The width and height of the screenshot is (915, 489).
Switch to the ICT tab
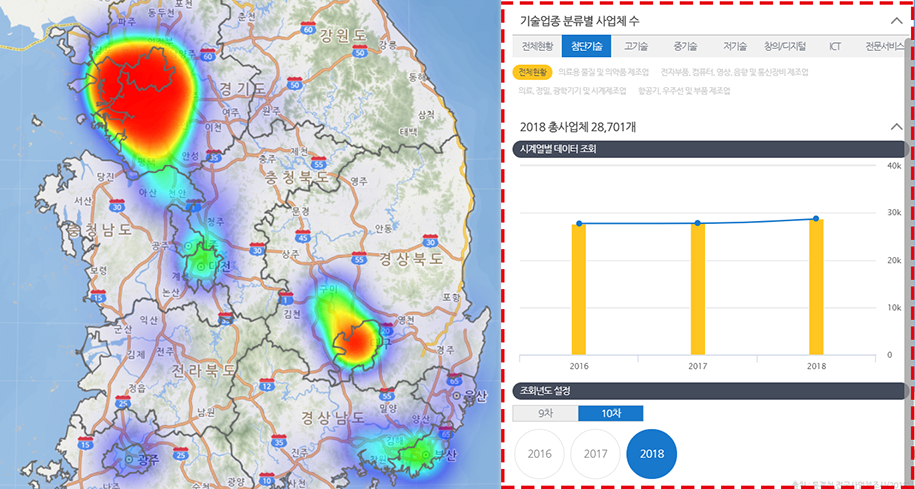834,46
